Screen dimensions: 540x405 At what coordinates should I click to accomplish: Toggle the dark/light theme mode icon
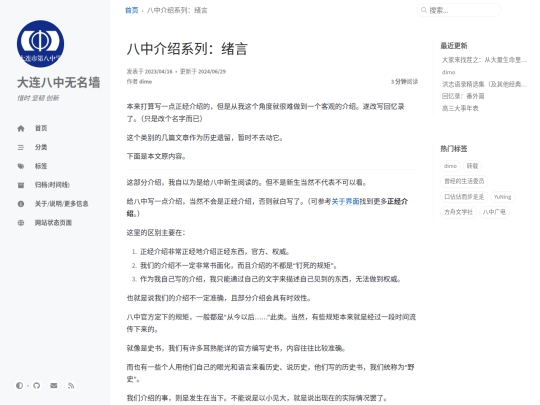(19, 385)
